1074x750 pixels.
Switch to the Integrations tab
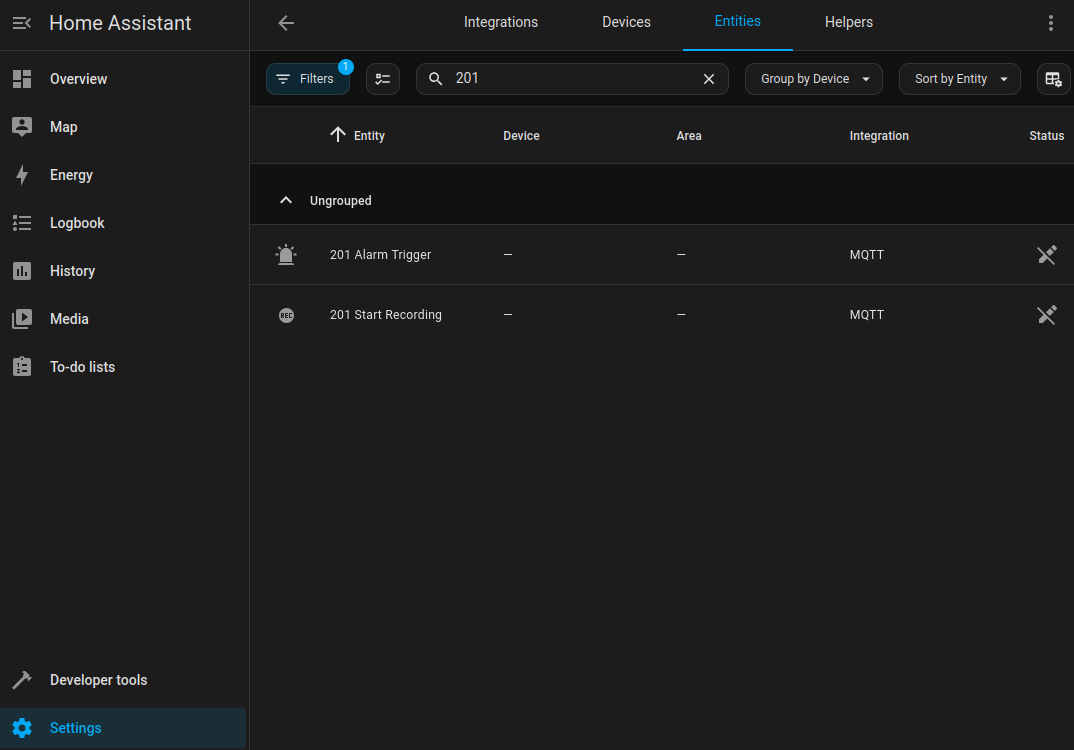[x=501, y=23]
